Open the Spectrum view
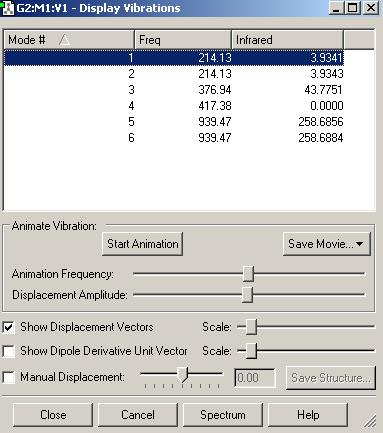The width and height of the screenshot is (383, 433). (x=223, y=415)
